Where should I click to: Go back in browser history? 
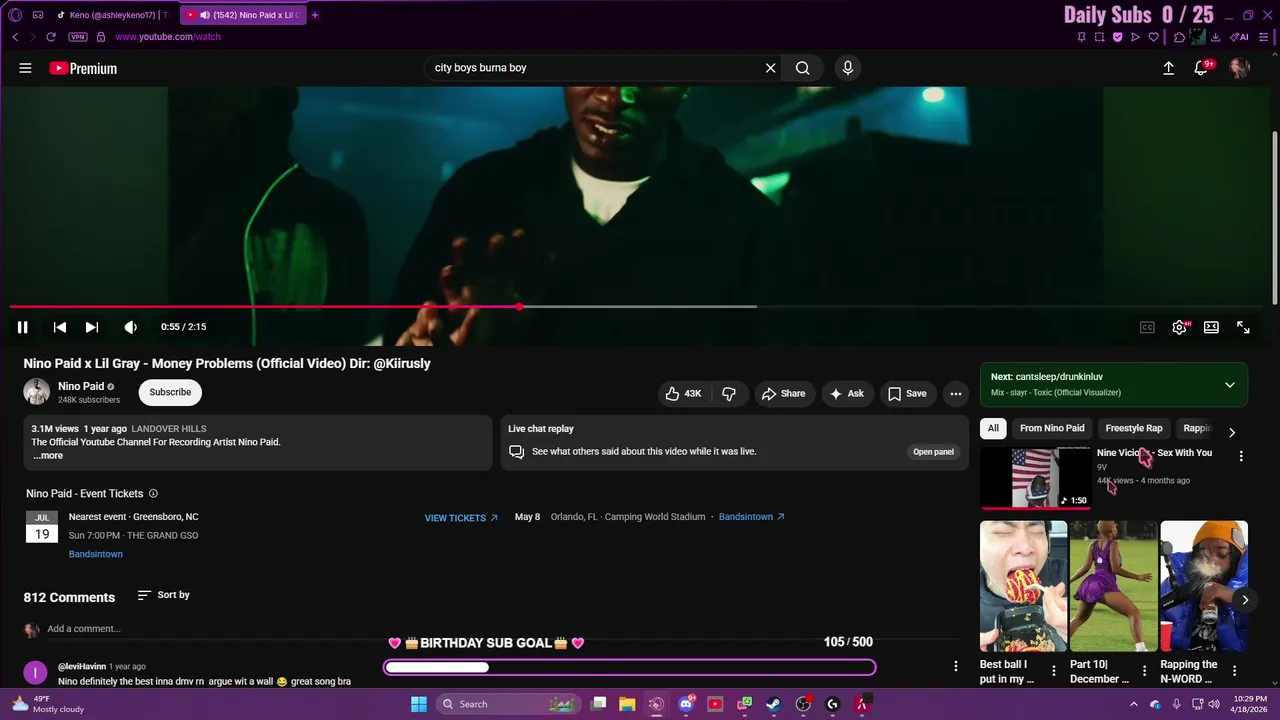coord(15,37)
